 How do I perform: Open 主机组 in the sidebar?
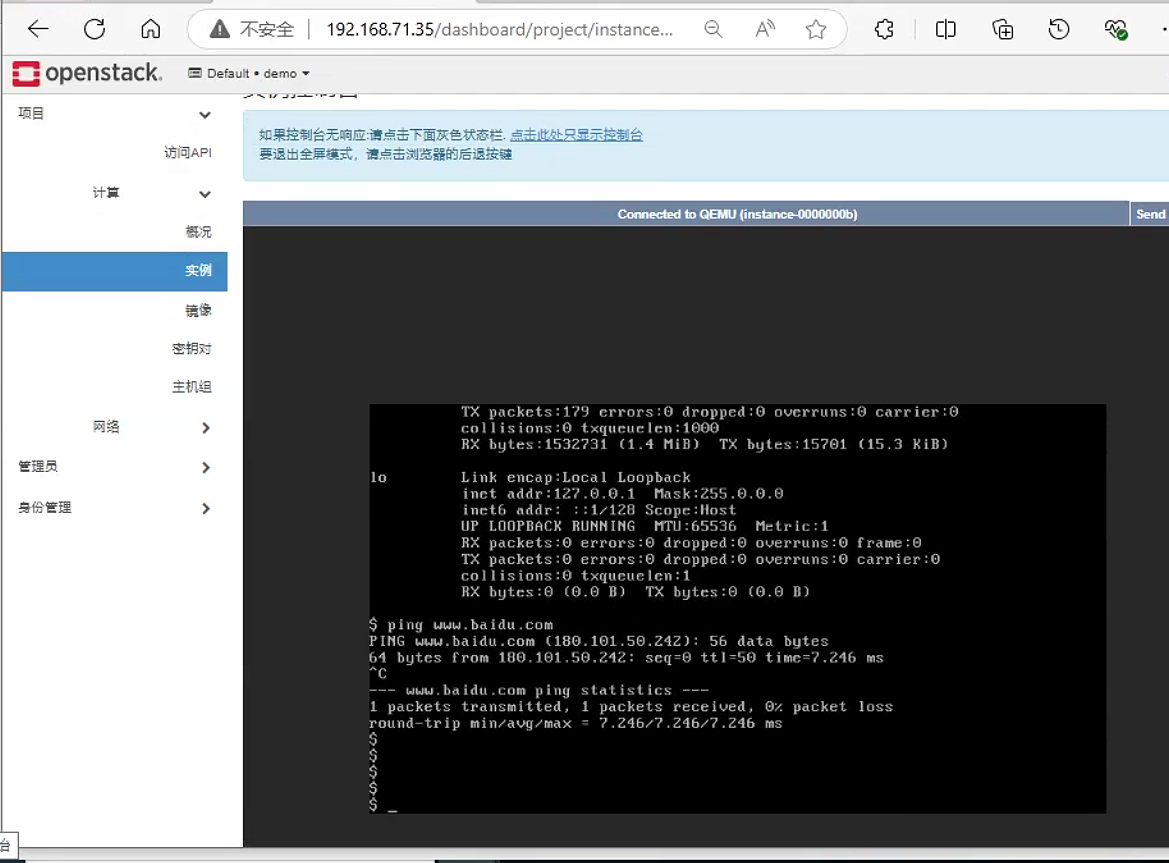192,387
